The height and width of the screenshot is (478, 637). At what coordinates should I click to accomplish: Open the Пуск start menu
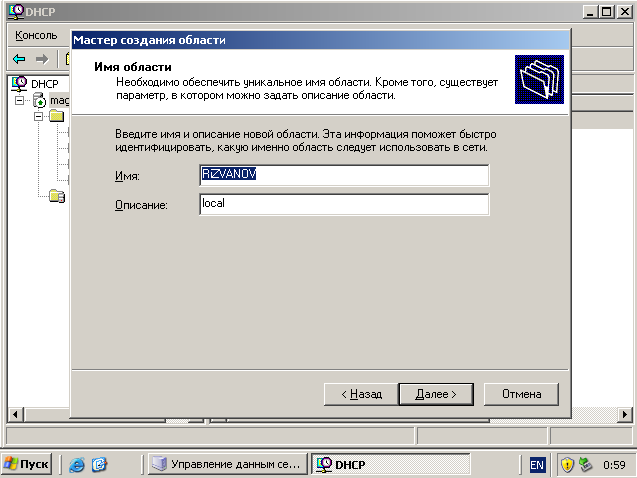tap(26, 464)
